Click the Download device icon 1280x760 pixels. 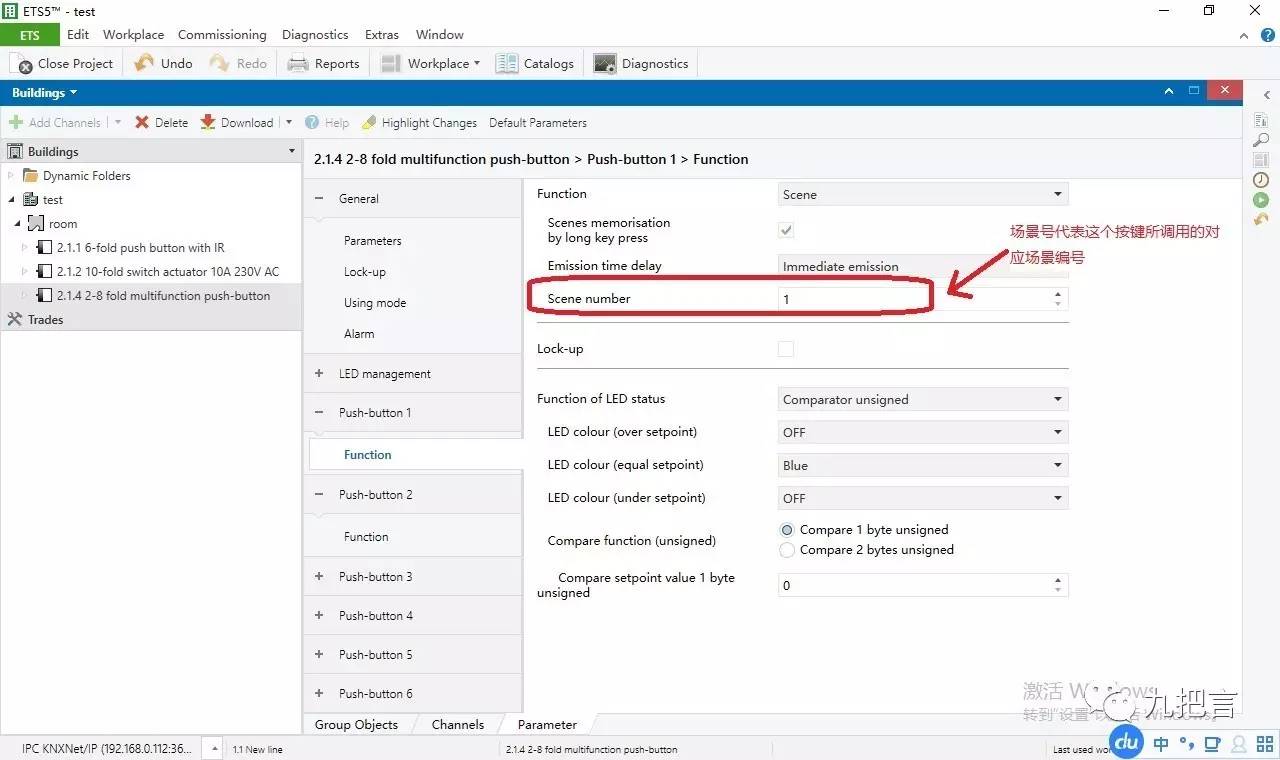pos(208,122)
